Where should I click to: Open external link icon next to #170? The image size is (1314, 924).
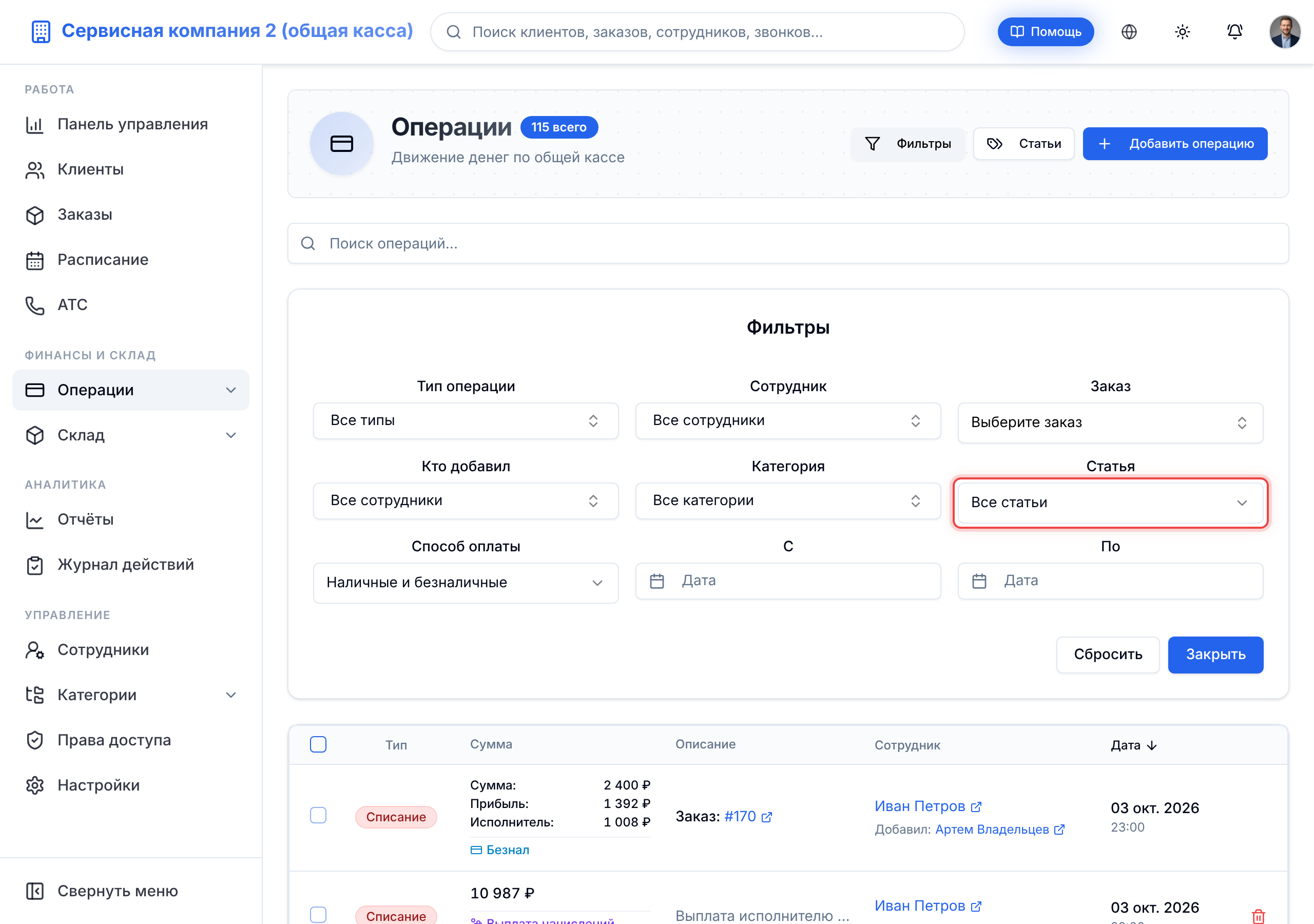point(767,817)
